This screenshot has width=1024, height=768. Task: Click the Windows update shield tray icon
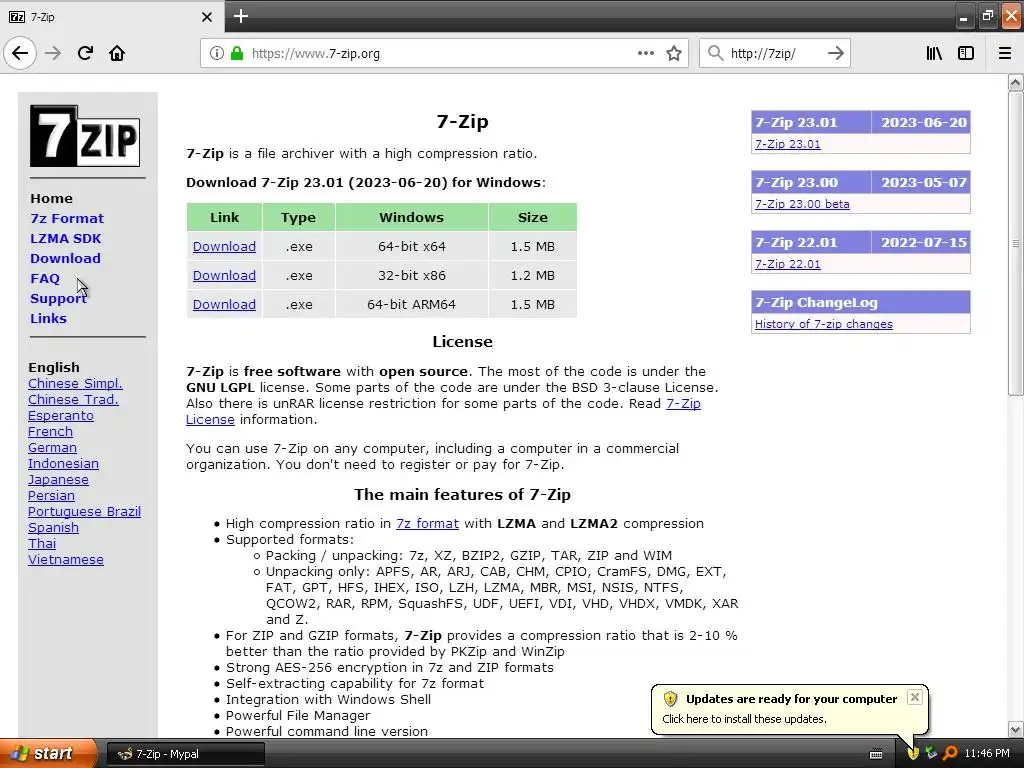pyautogui.click(x=913, y=753)
